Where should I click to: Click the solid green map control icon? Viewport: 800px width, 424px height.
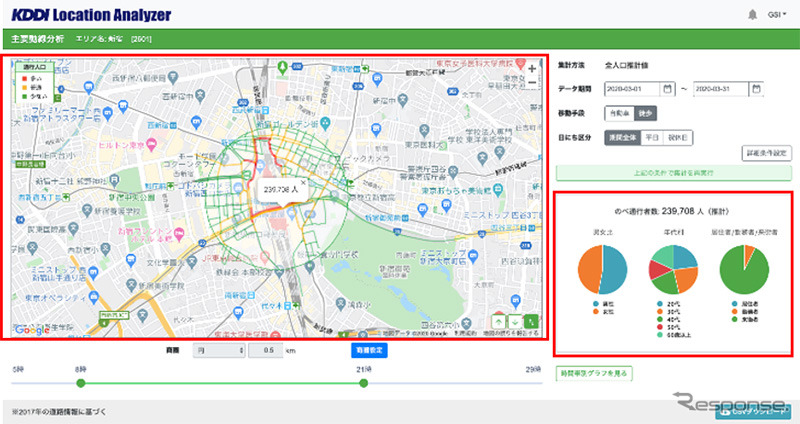[x=531, y=321]
